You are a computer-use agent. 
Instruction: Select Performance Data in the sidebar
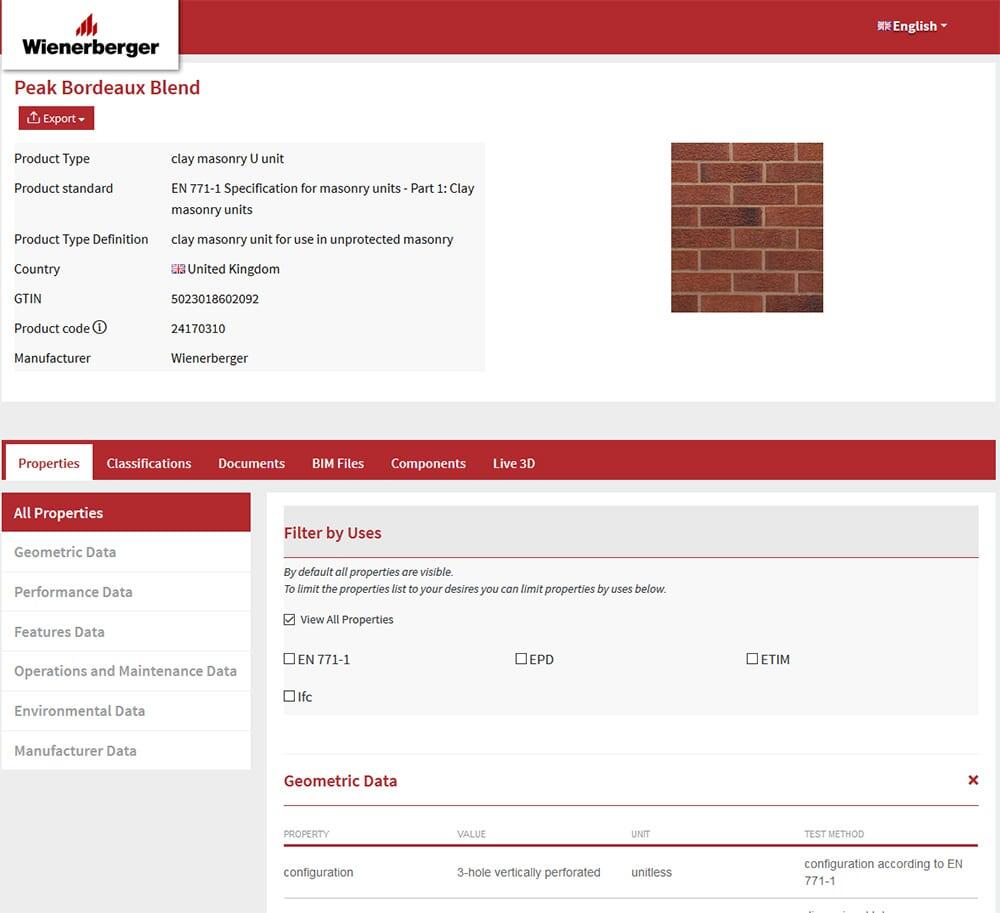click(126, 592)
